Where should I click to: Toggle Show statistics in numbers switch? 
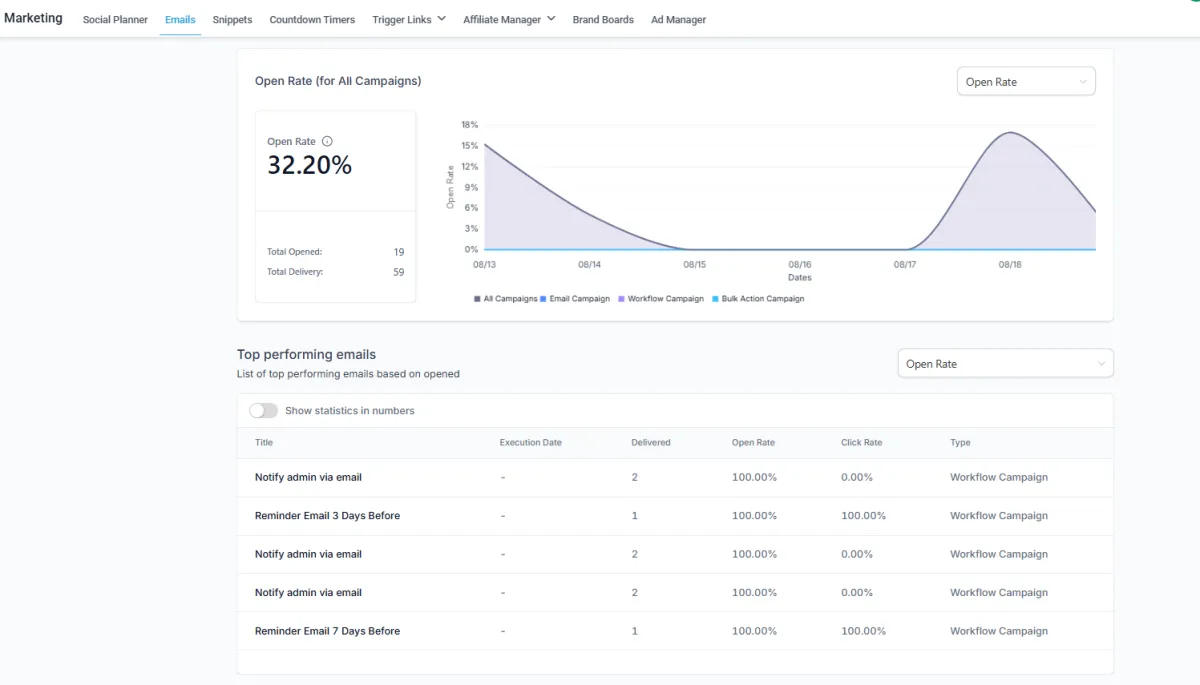tap(263, 411)
